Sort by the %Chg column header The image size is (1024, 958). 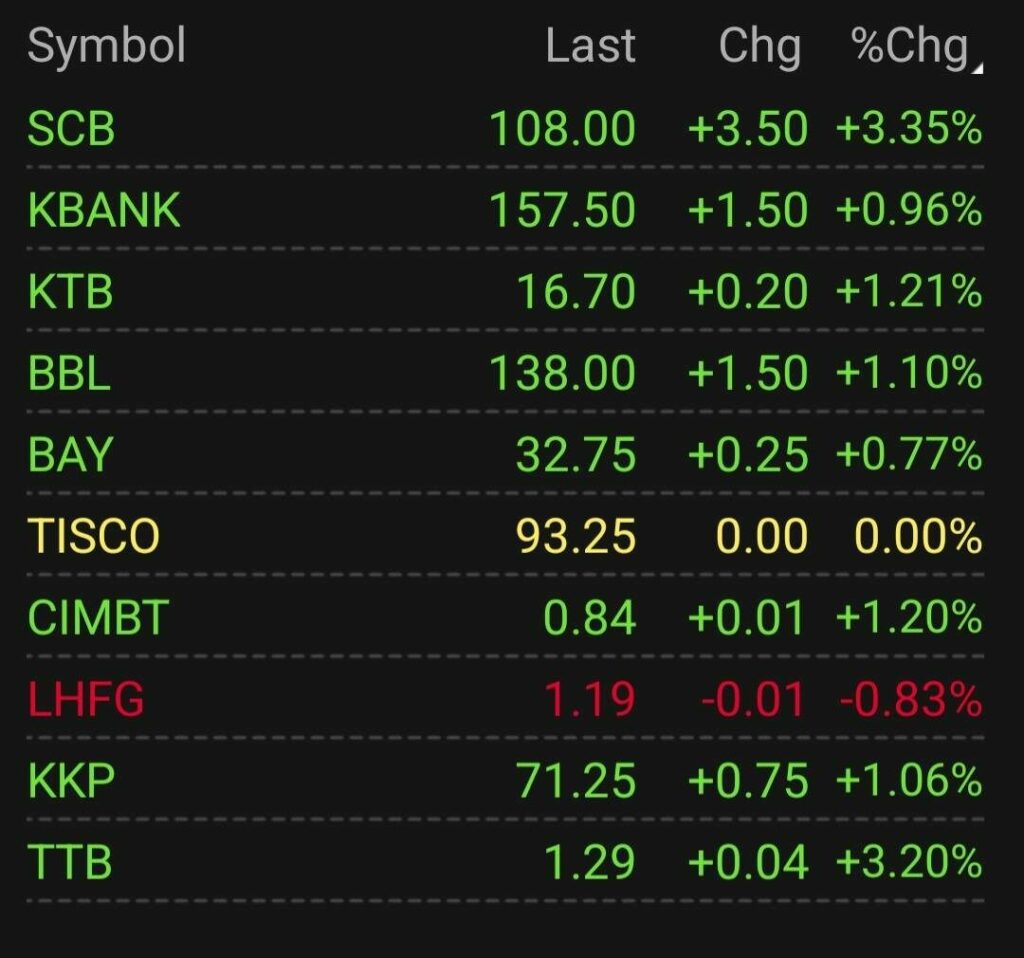coord(910,47)
